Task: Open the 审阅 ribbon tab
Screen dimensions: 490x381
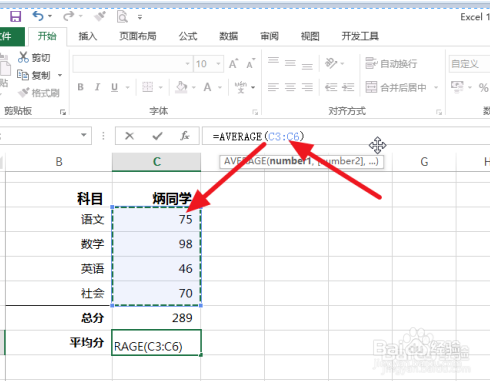Action: click(269, 36)
